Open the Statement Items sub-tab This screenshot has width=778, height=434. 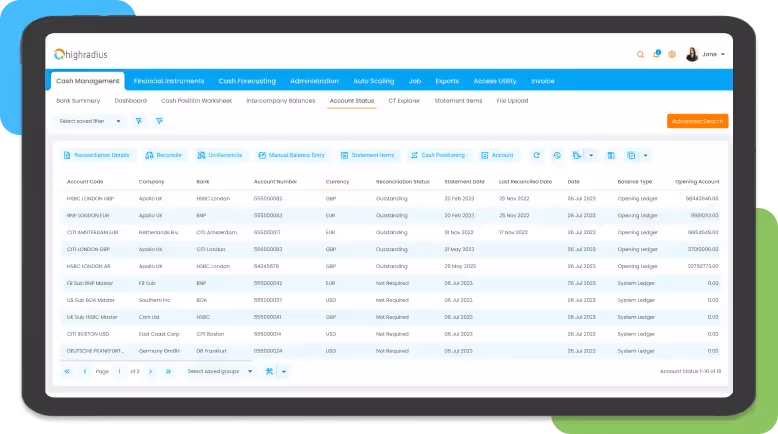pyautogui.click(x=458, y=101)
